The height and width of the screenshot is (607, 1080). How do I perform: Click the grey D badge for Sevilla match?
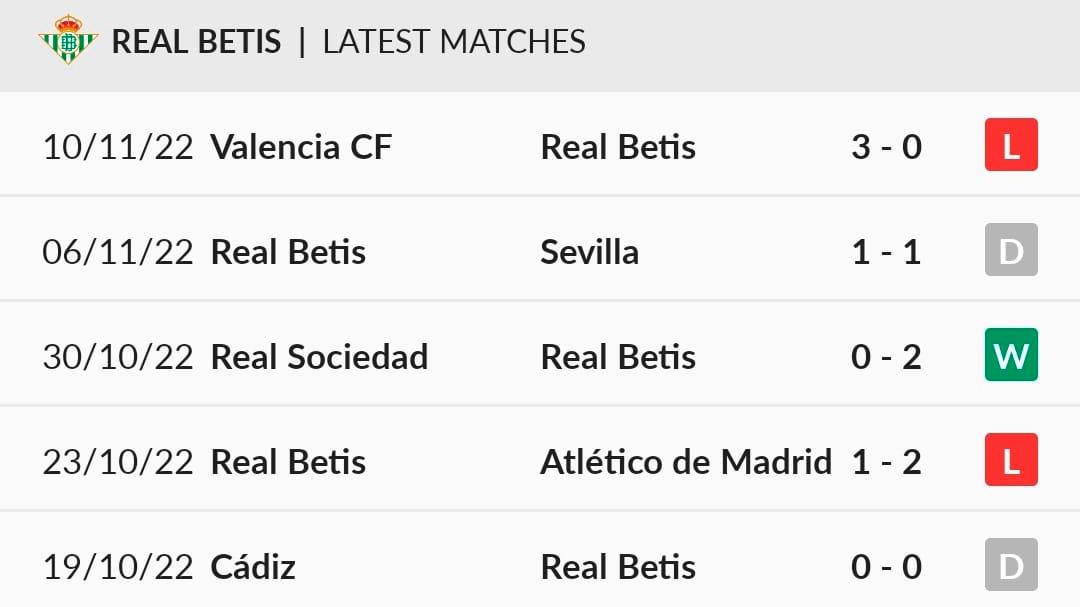pyautogui.click(x=1011, y=250)
